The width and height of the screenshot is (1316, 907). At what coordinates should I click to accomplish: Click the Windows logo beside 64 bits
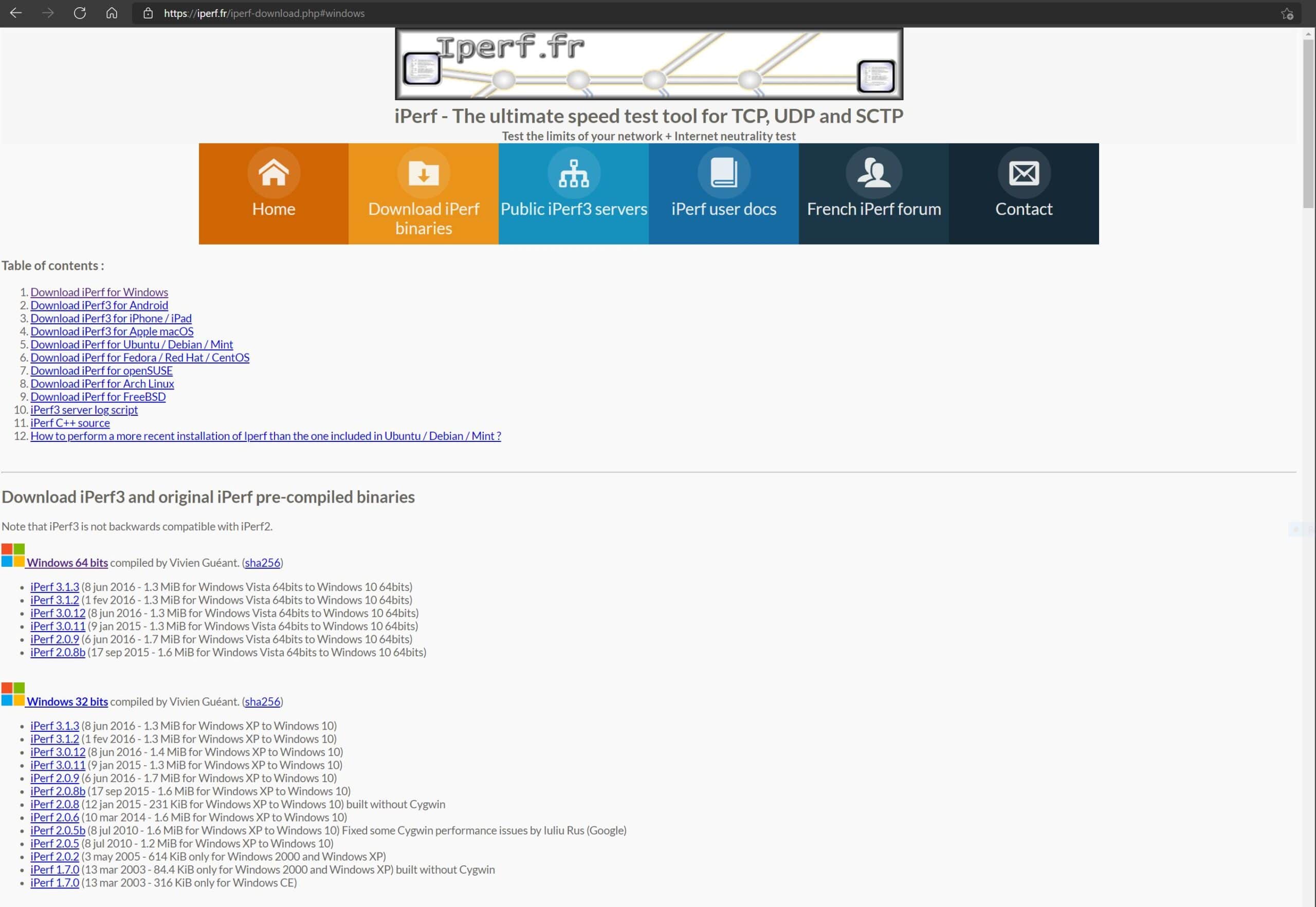point(13,555)
